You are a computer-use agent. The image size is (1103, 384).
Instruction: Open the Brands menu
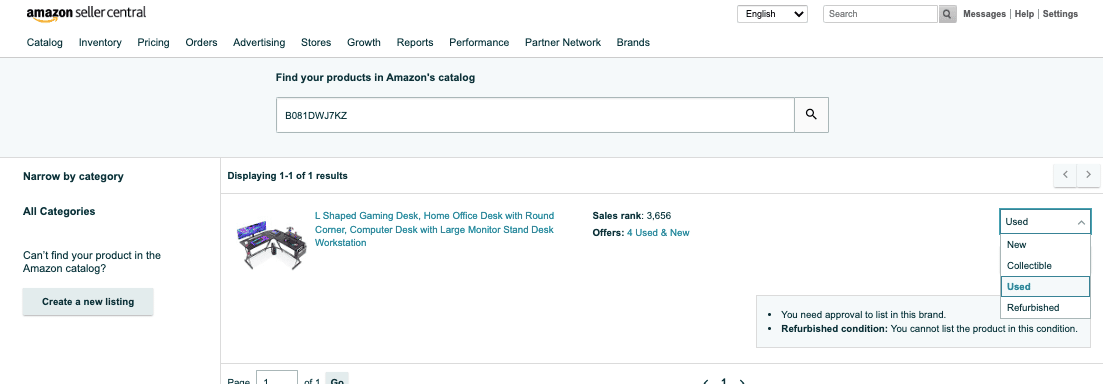coord(633,42)
